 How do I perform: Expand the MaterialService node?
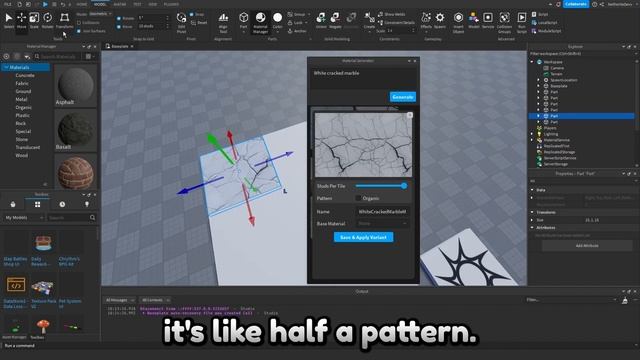pyautogui.click(x=532, y=140)
